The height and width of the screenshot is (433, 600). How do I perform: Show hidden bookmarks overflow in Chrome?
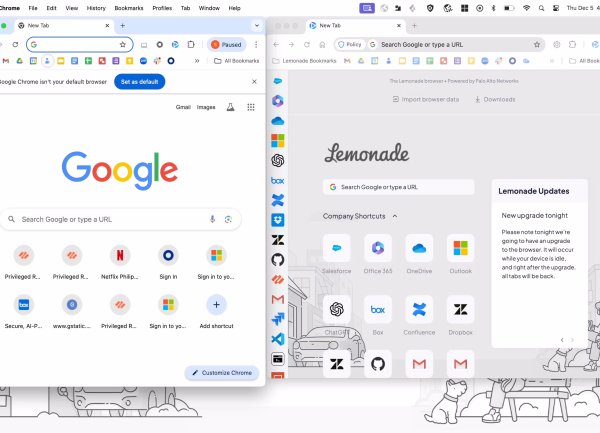tap(197, 61)
